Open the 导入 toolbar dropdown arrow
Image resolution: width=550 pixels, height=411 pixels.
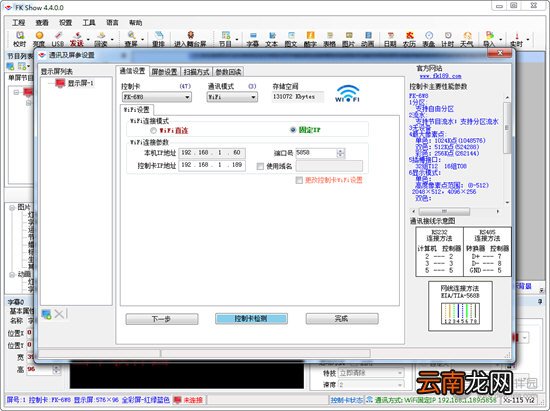point(501,39)
